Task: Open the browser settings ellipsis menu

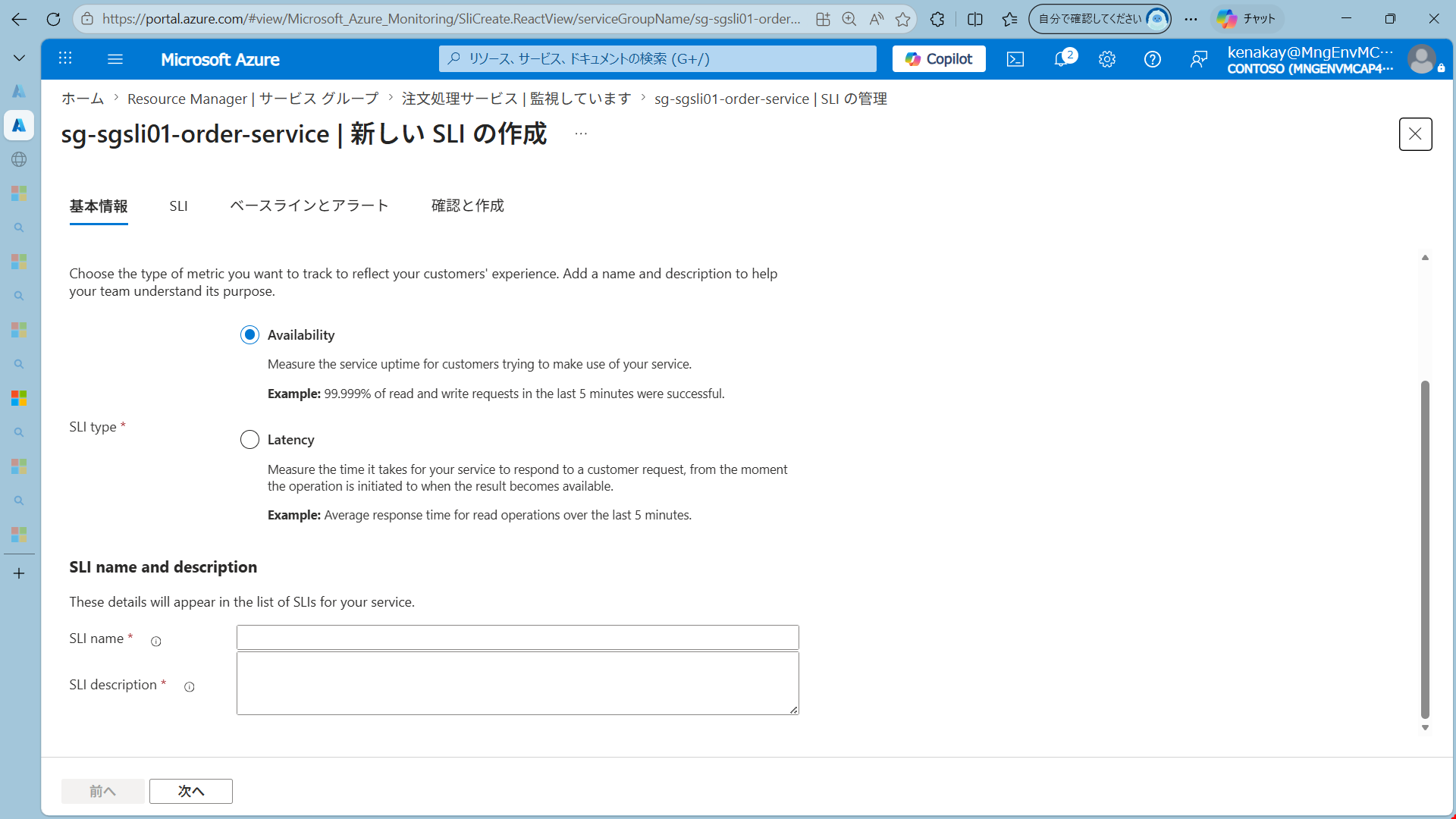Action: pyautogui.click(x=1191, y=19)
